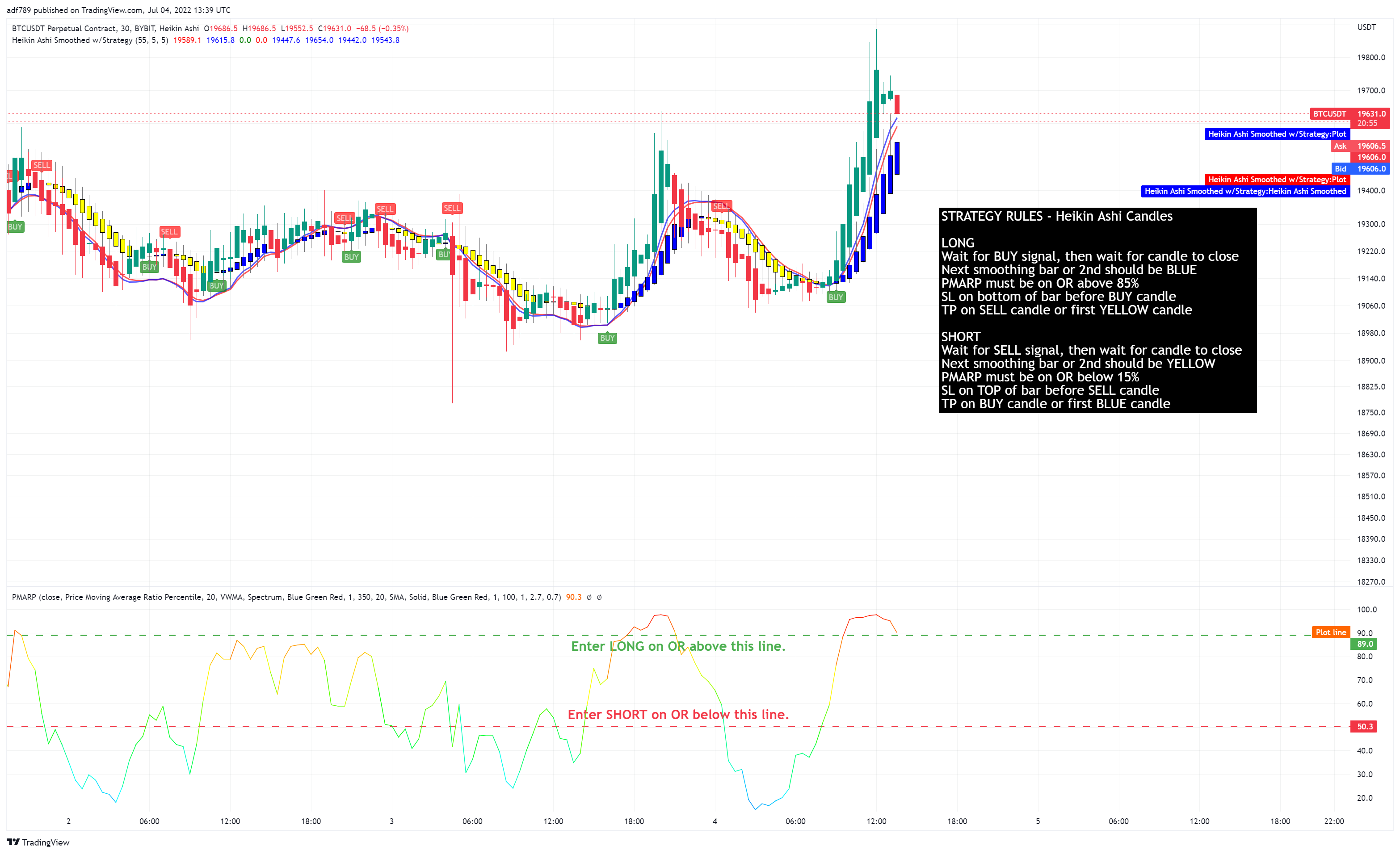Click the 22:00 label on the time axis

[1334, 821]
